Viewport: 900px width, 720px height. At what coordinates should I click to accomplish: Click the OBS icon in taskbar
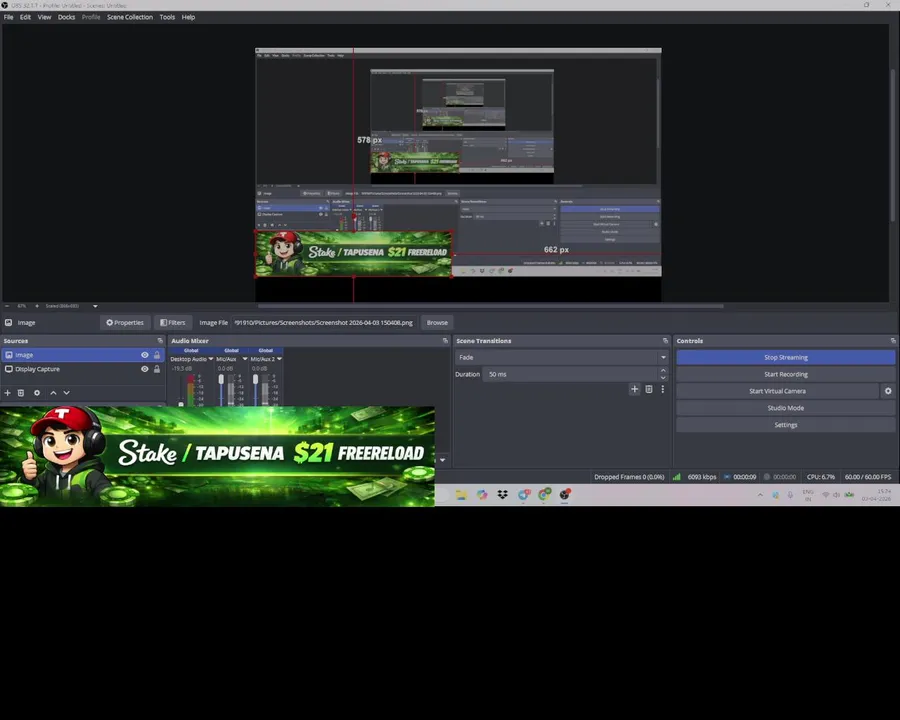tap(565, 494)
